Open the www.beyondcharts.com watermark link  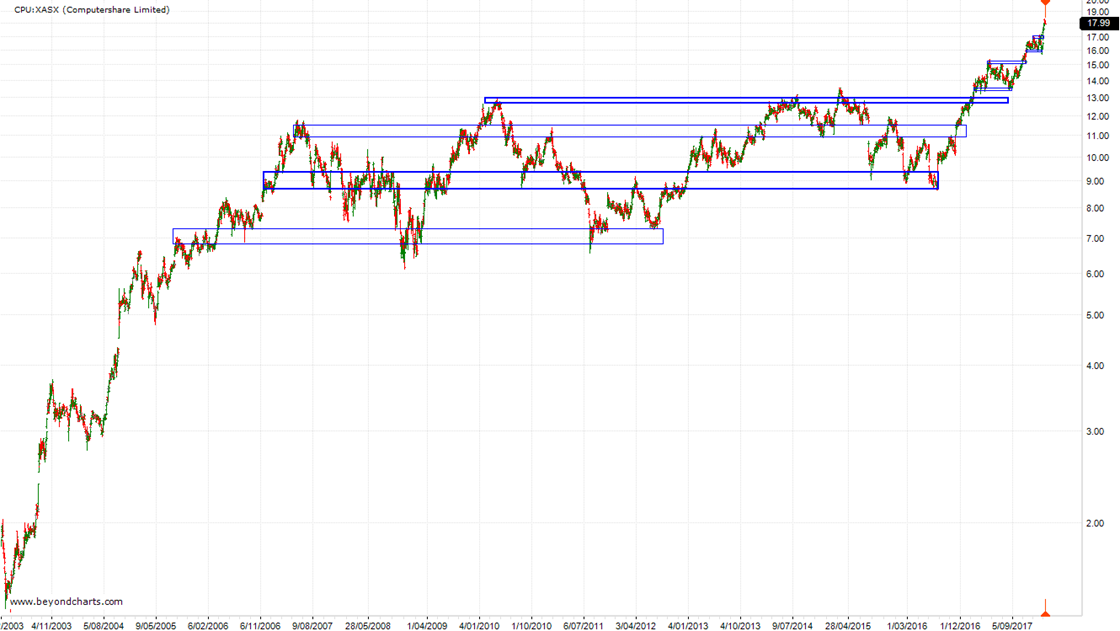pyautogui.click(x=66, y=601)
